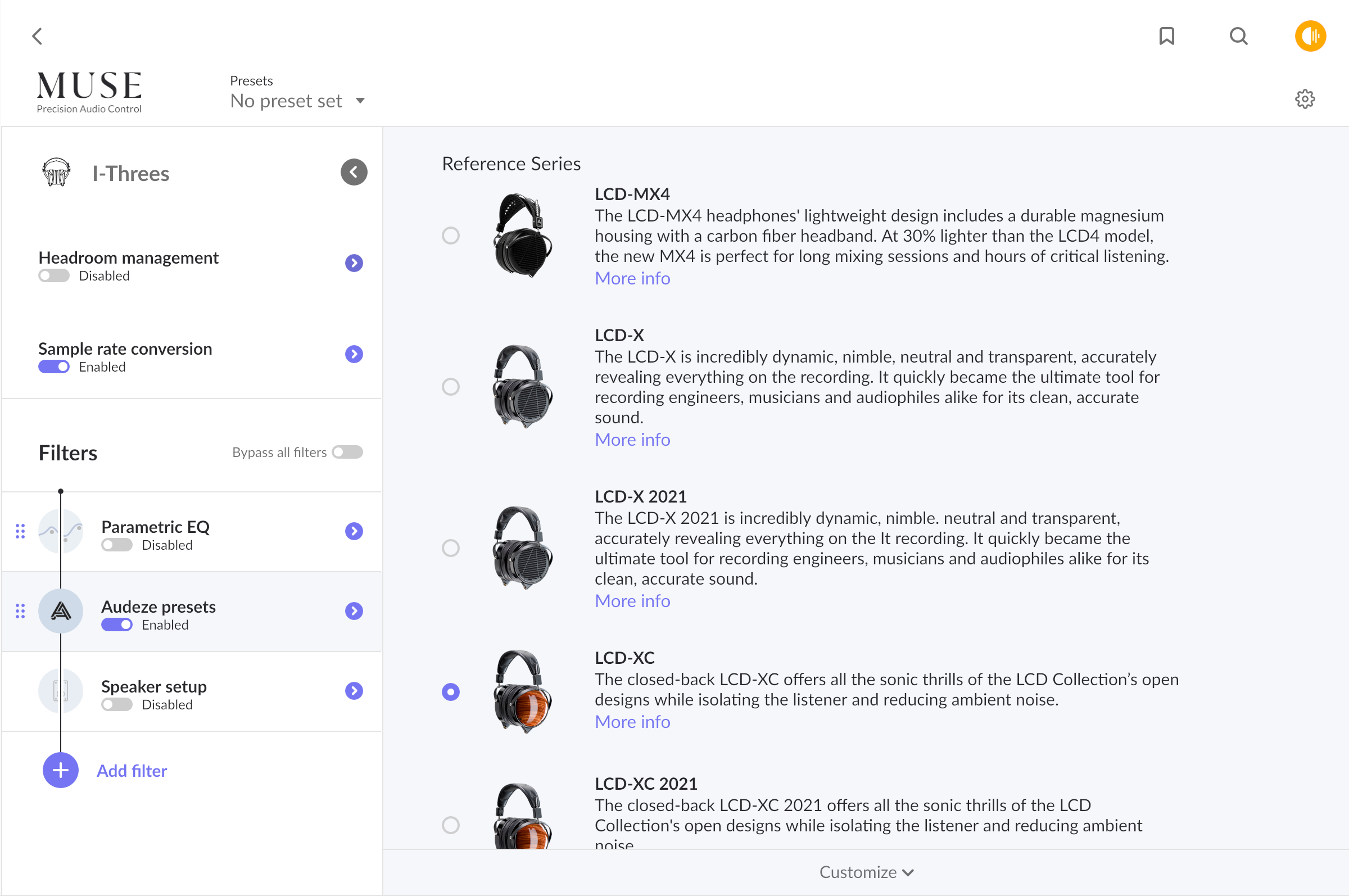Screen dimensions: 1349x896
Task: Open bookmarks icon in top bar
Action: pos(1166,36)
